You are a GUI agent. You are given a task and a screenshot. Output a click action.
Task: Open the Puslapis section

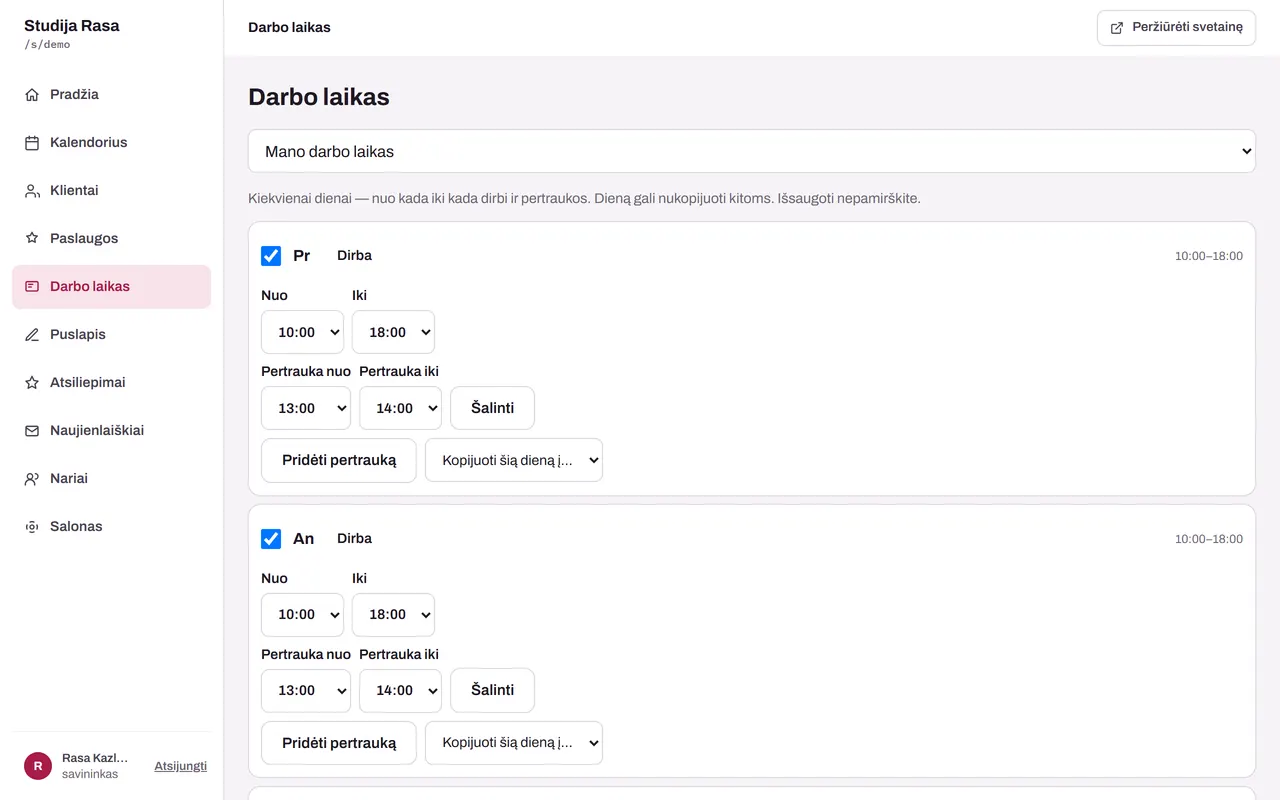click(111, 335)
